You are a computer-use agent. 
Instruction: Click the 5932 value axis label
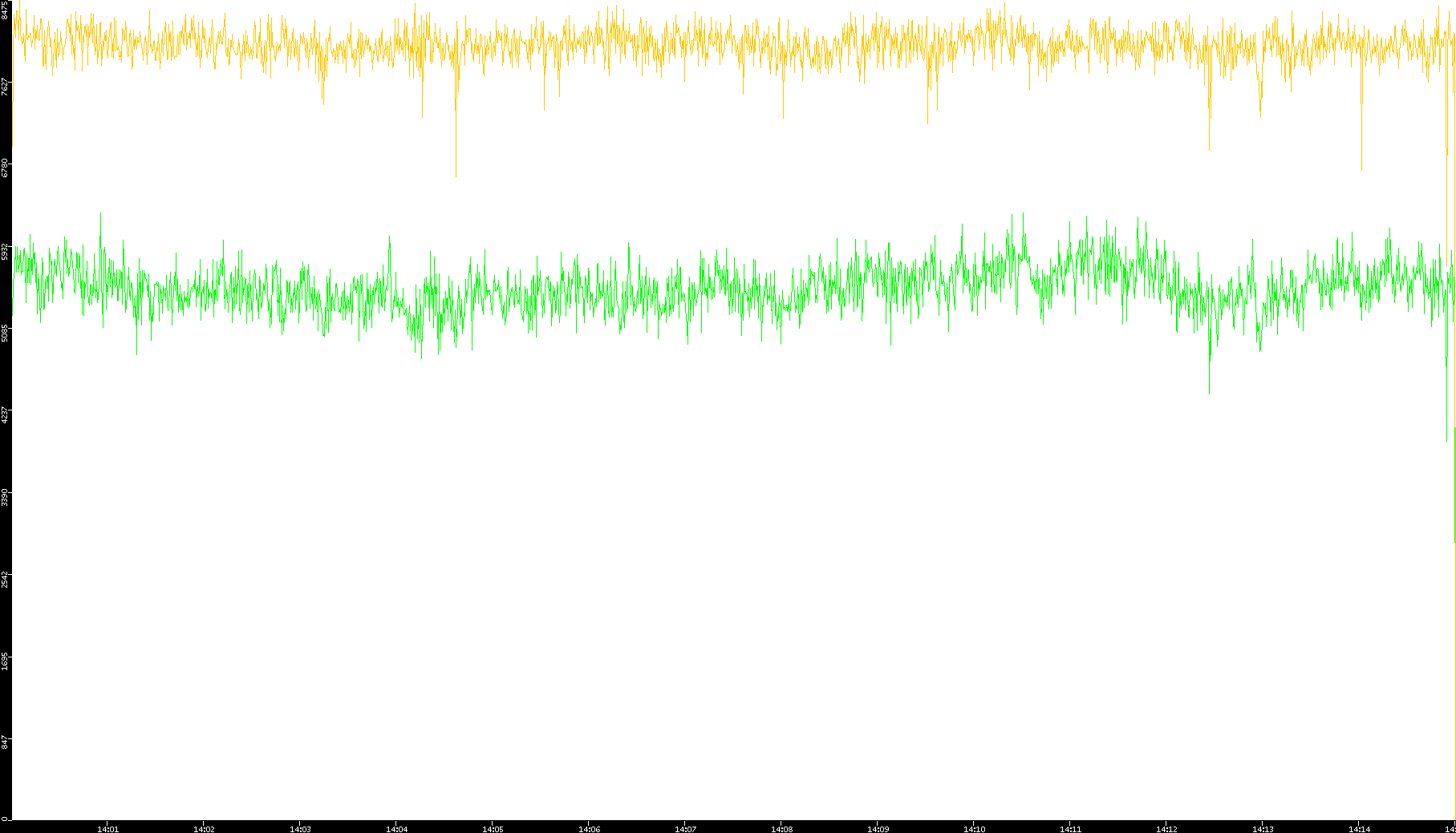6,251
